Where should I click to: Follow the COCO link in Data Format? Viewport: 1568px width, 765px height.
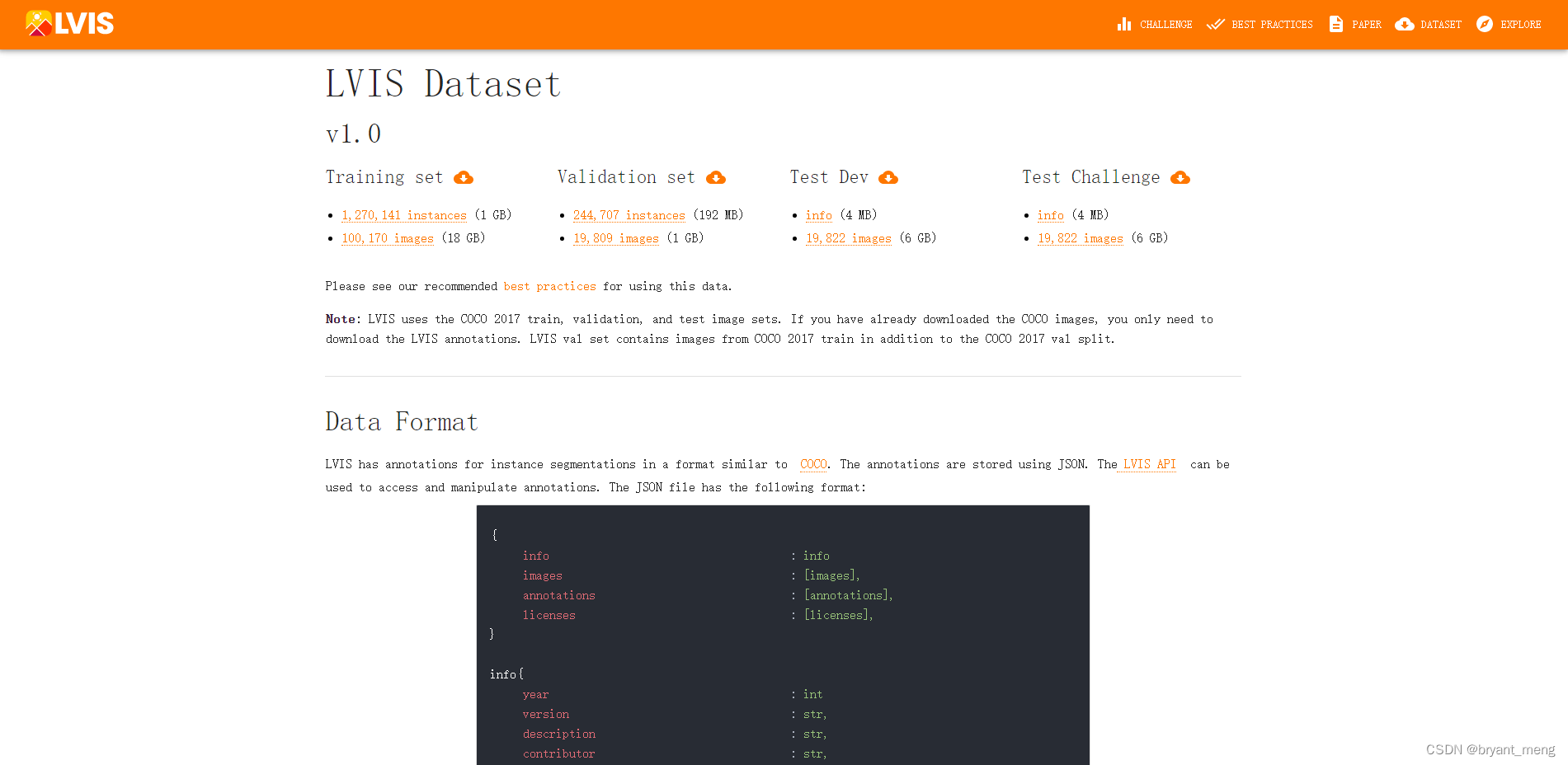pyautogui.click(x=812, y=464)
